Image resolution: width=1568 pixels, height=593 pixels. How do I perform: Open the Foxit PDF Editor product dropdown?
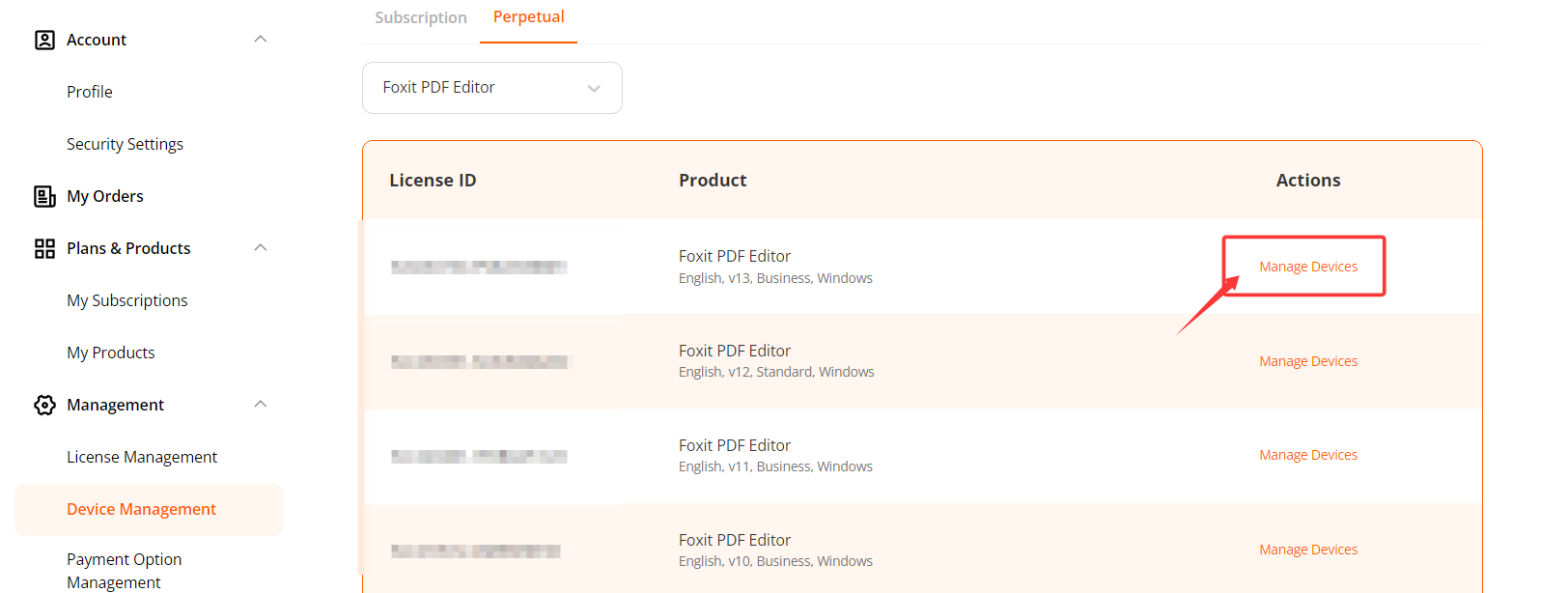(492, 88)
